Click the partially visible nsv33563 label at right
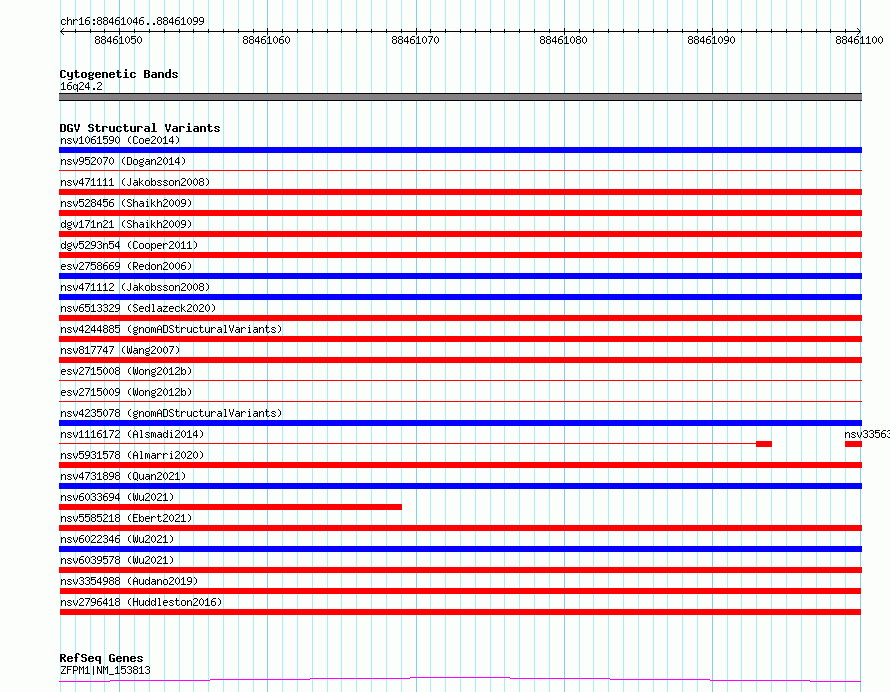 point(867,434)
